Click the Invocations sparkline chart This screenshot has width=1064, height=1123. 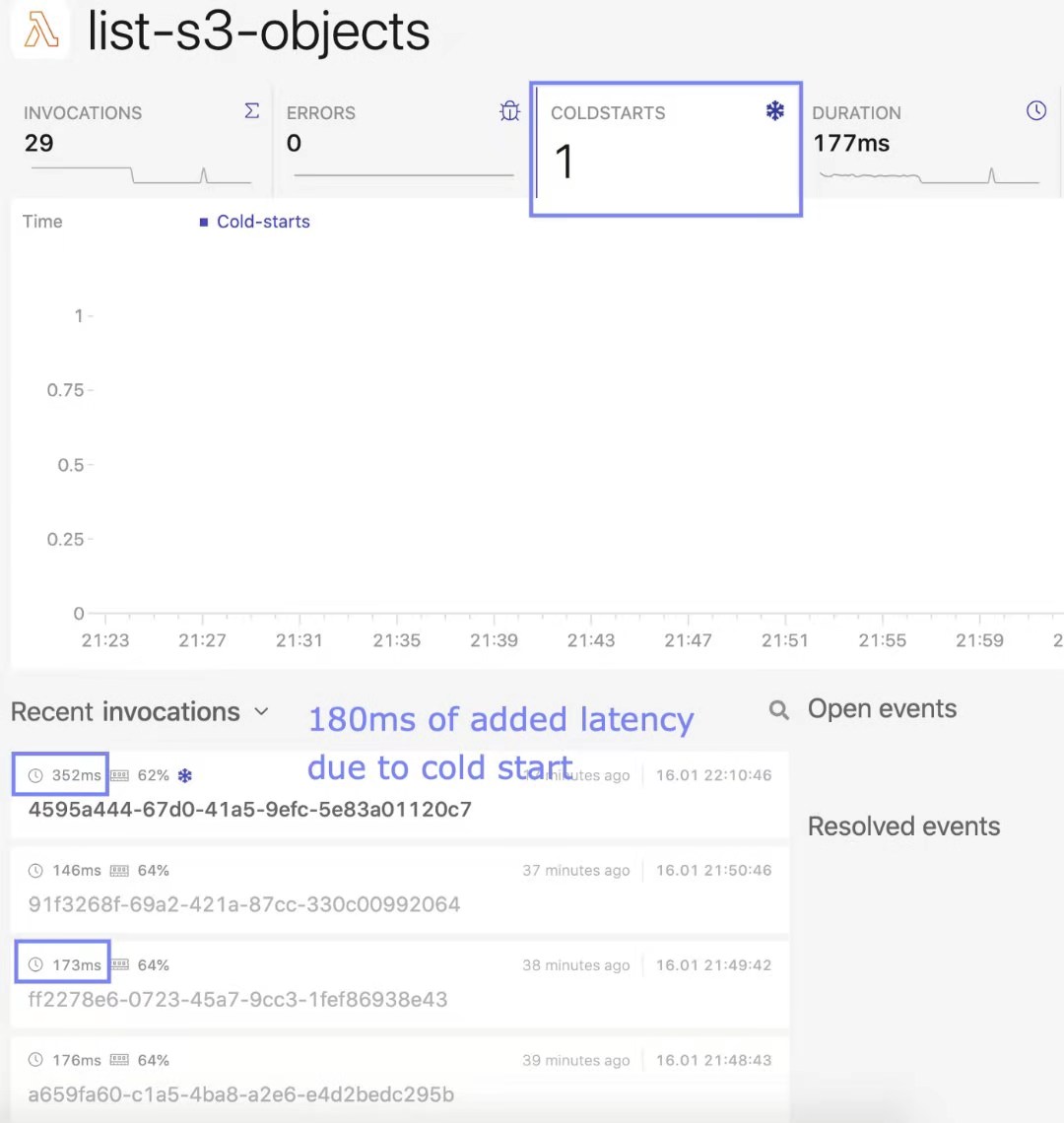(x=141, y=175)
